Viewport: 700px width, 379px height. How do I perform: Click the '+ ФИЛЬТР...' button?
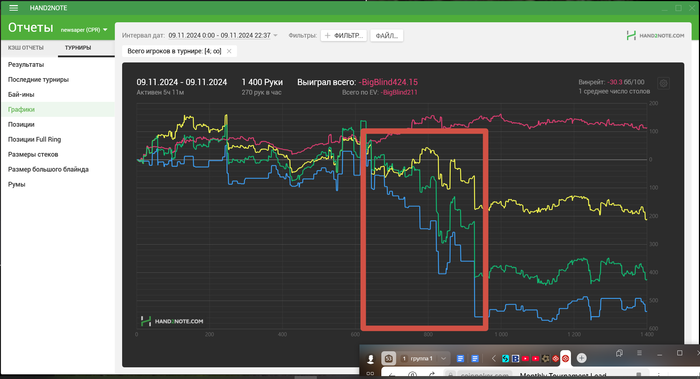[343, 36]
